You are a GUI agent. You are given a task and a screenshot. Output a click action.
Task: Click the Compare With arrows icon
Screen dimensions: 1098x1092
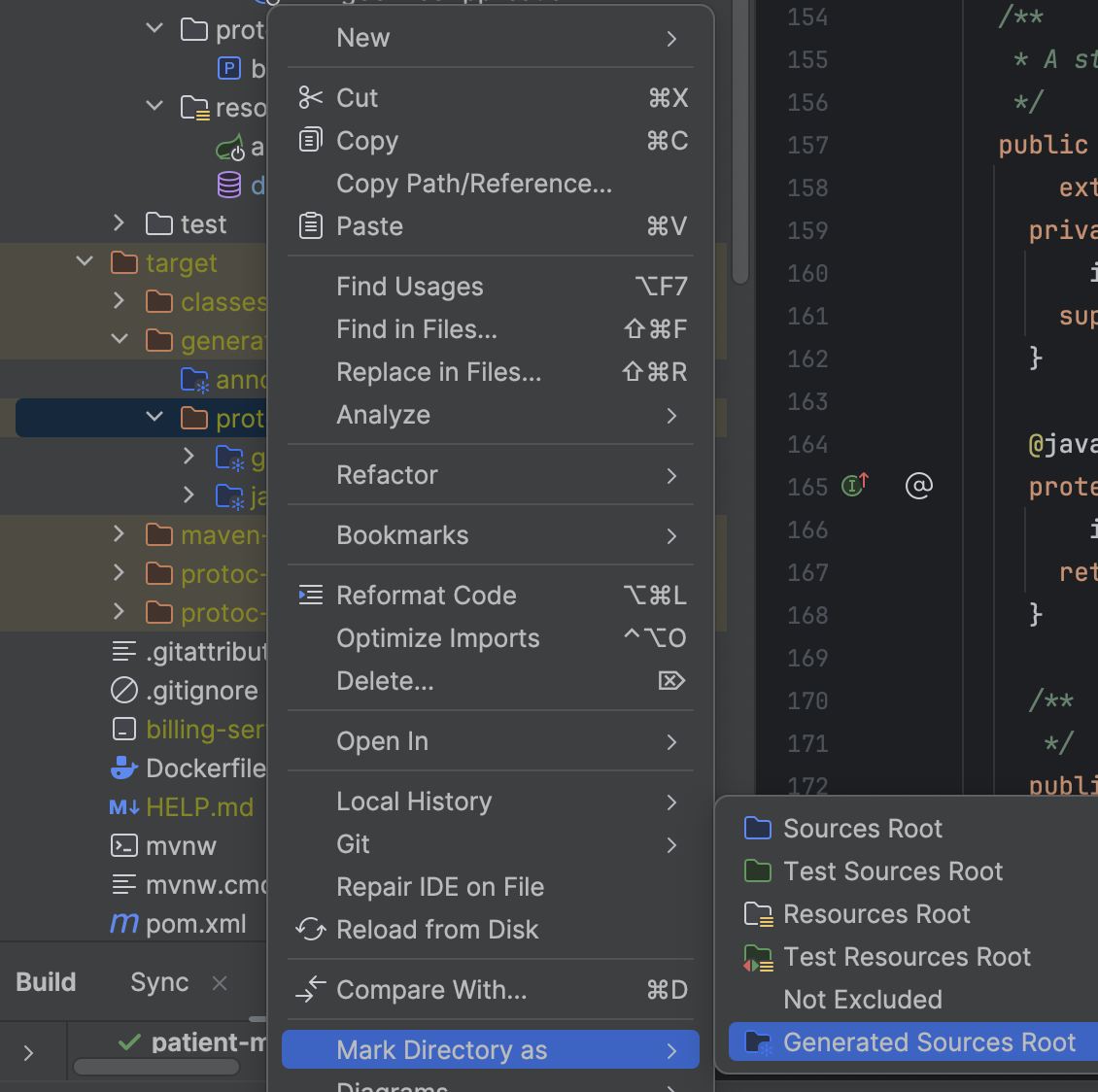click(310, 990)
